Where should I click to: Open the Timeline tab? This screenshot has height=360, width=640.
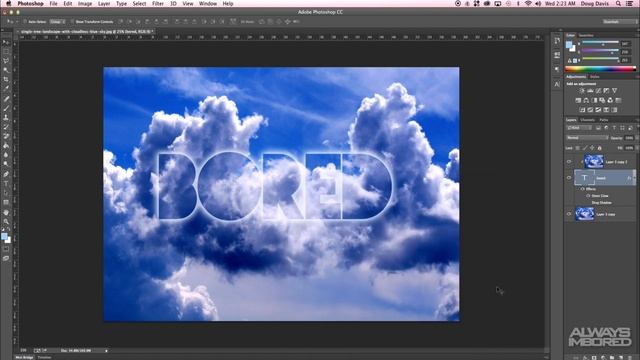(44, 357)
